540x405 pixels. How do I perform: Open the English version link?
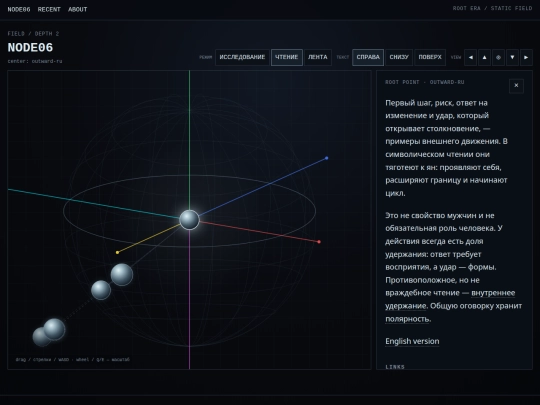pyautogui.click(x=412, y=341)
